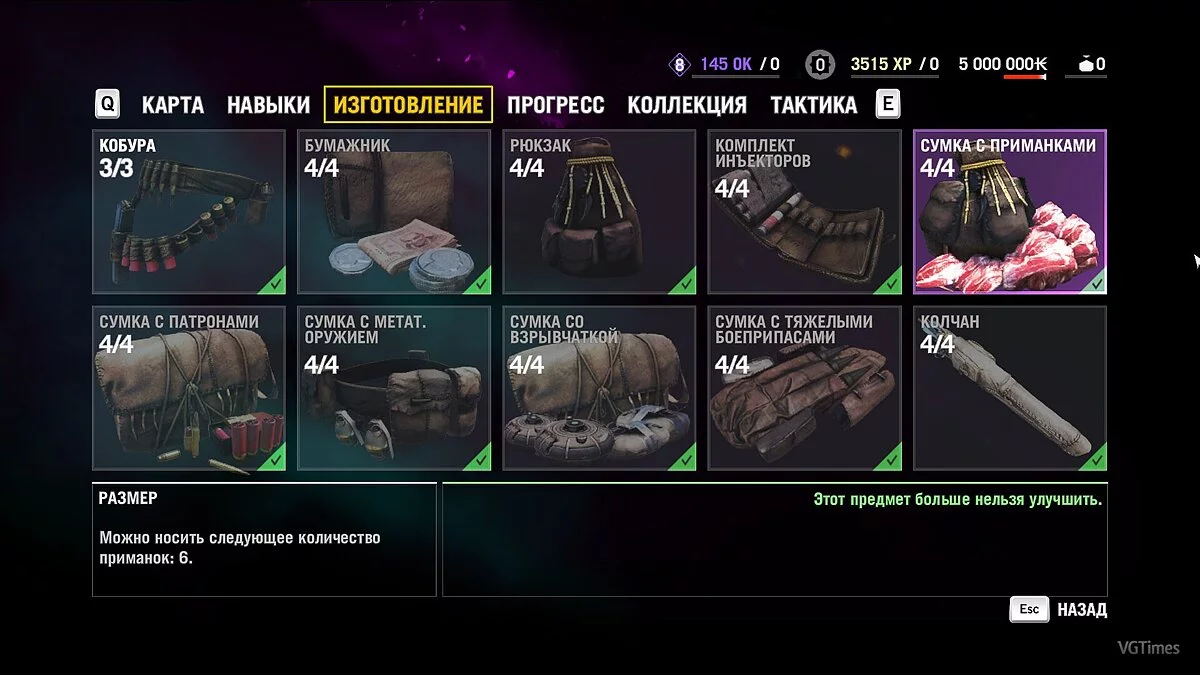Click the loot bag counter icon
The height and width of the screenshot is (675, 1200).
pyautogui.click(x=1084, y=65)
